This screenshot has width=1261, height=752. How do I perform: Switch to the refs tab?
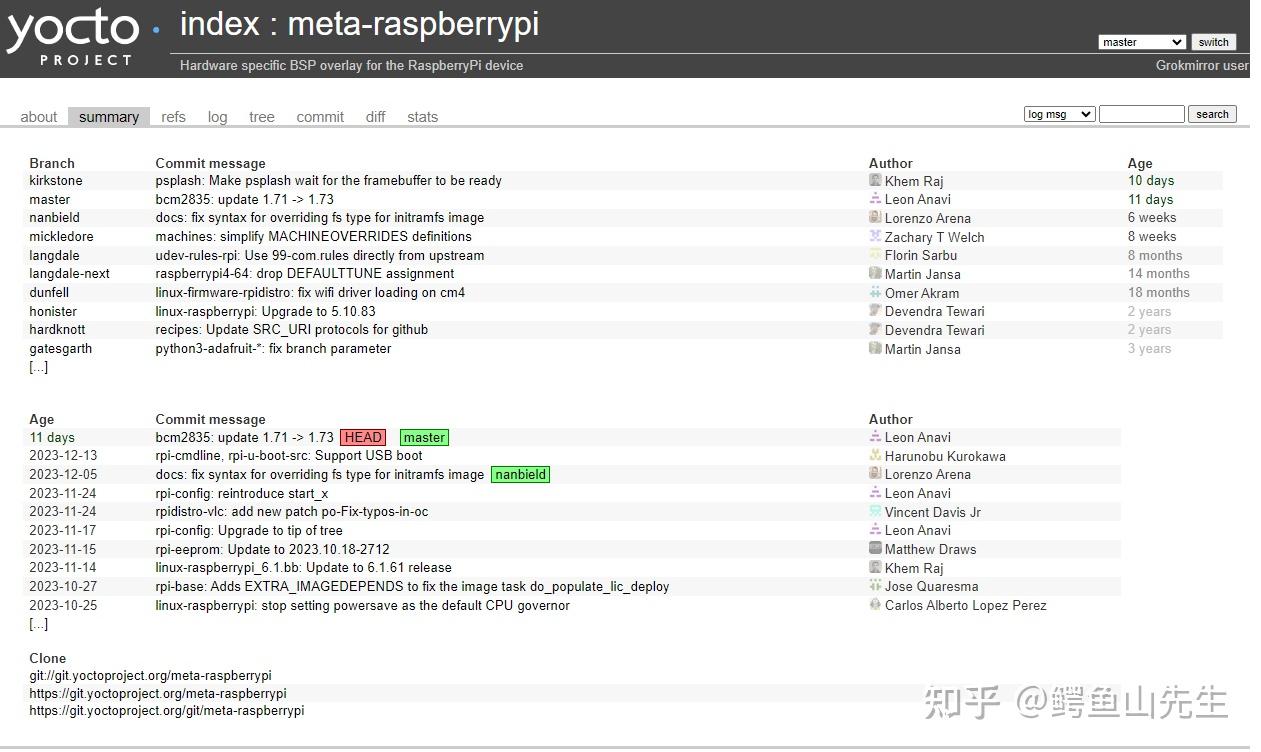(x=173, y=117)
